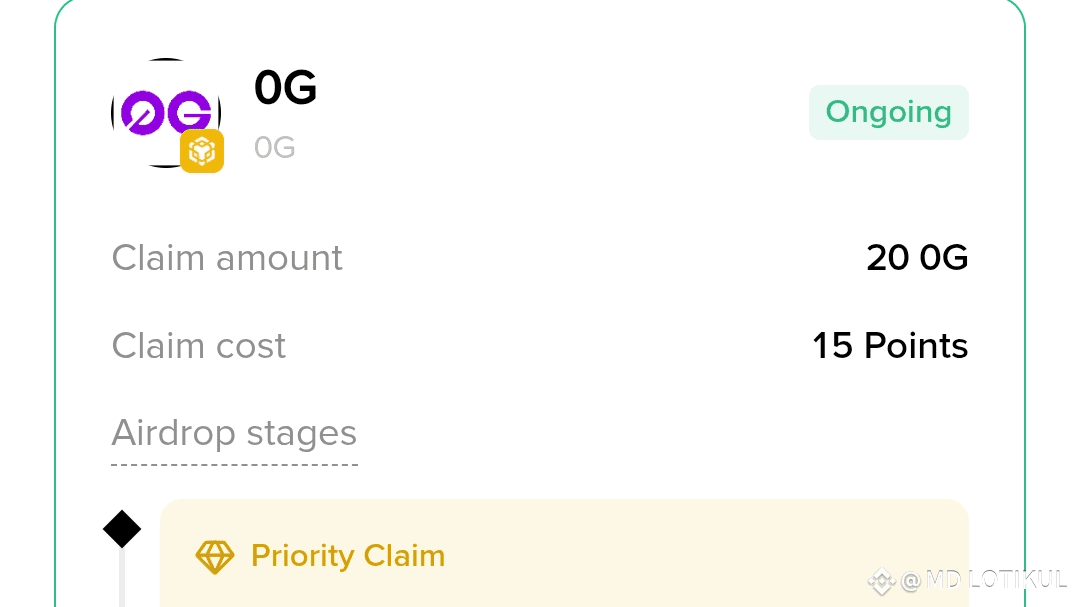The width and height of the screenshot is (1080, 607).
Task: Click the 15 Points cost value
Action: point(890,346)
